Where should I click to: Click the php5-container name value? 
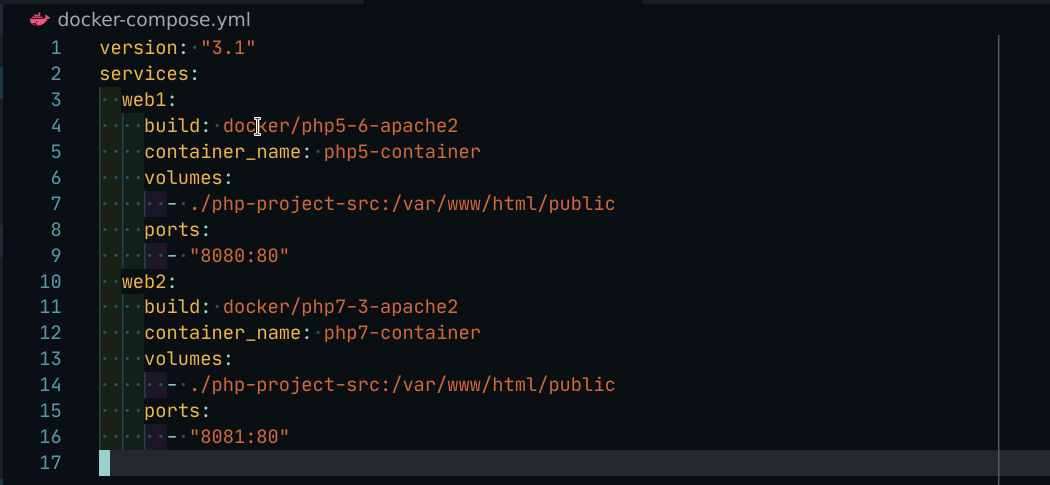click(402, 152)
